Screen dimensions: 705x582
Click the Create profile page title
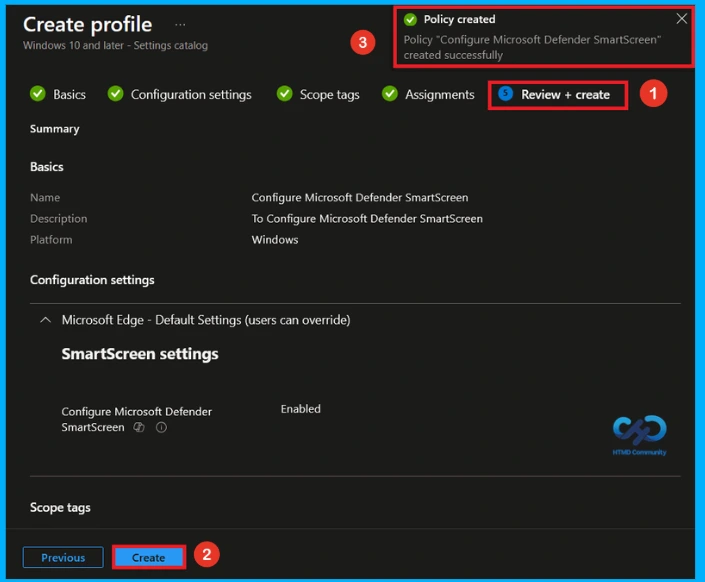[88, 25]
